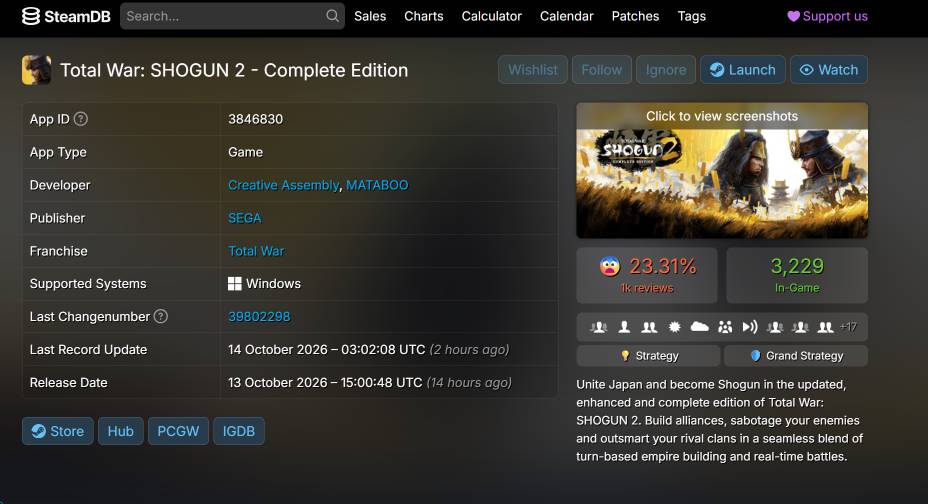This screenshot has width=928, height=504.
Task: Click the two-person icon beside the +17 counter
Action: coord(826,327)
